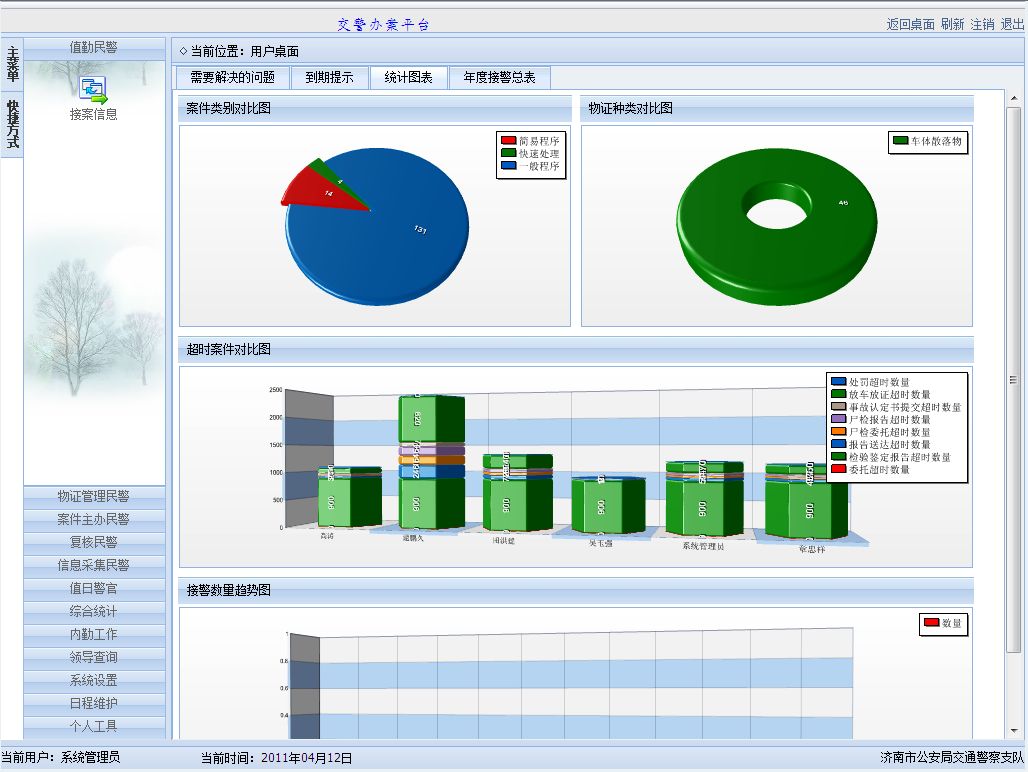Screen dimensions: 1028x772
Task: Switch to 快捷方式 vertical side tab
Action: click(x=12, y=124)
